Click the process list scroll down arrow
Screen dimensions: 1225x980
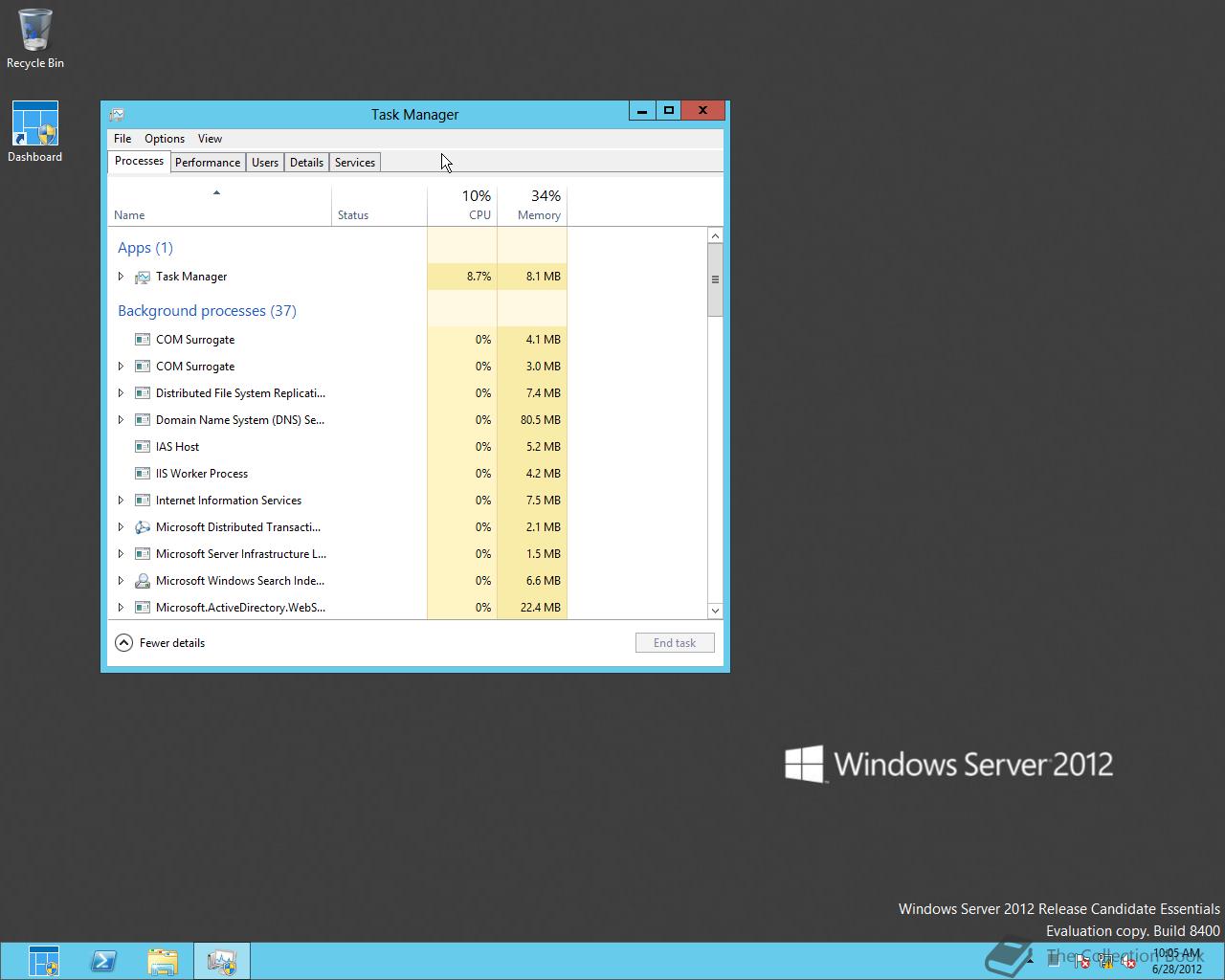point(715,611)
